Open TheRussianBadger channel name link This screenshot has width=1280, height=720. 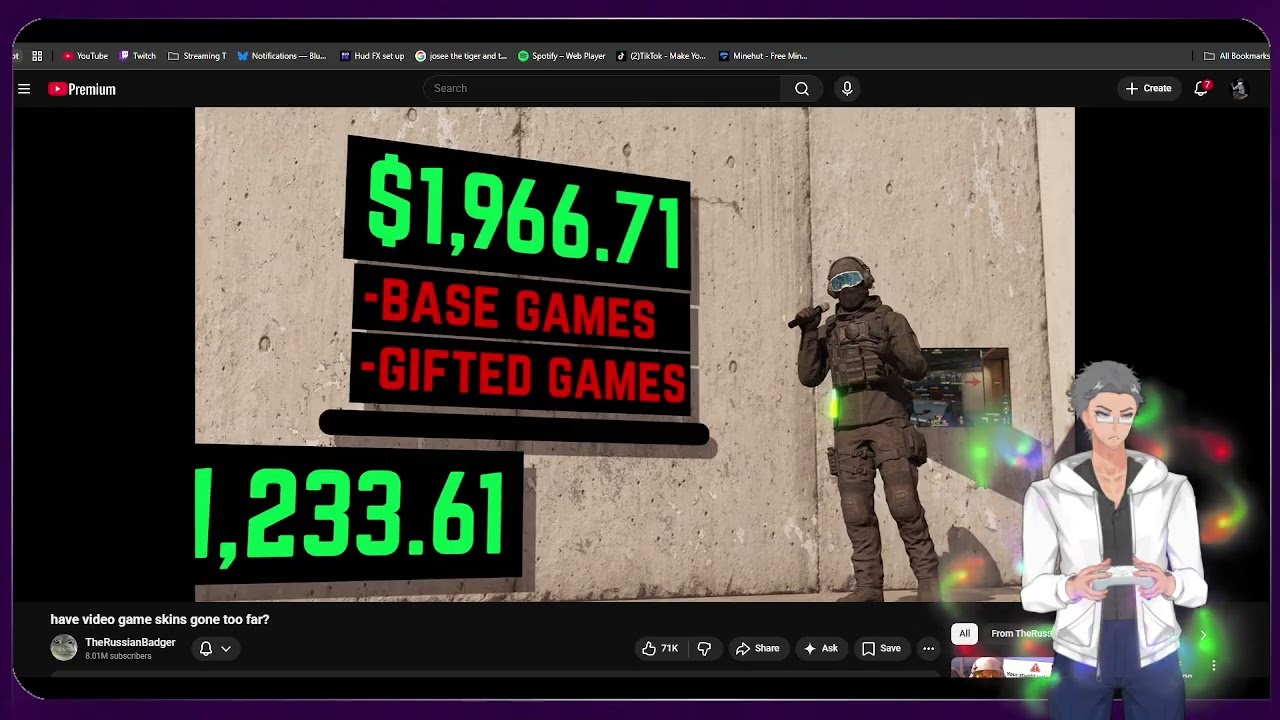(130, 642)
